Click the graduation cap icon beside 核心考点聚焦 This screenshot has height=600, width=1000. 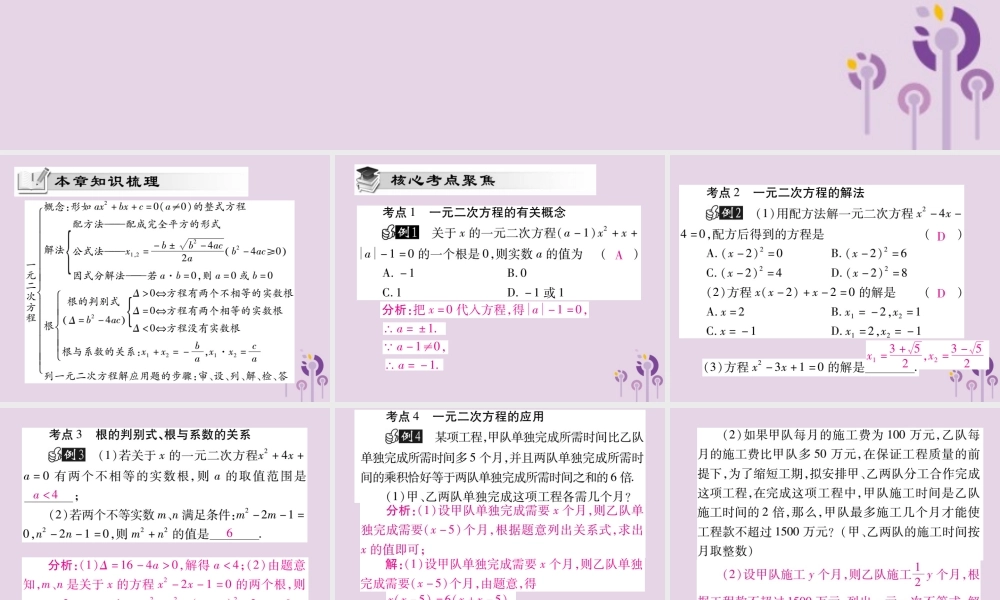368,180
